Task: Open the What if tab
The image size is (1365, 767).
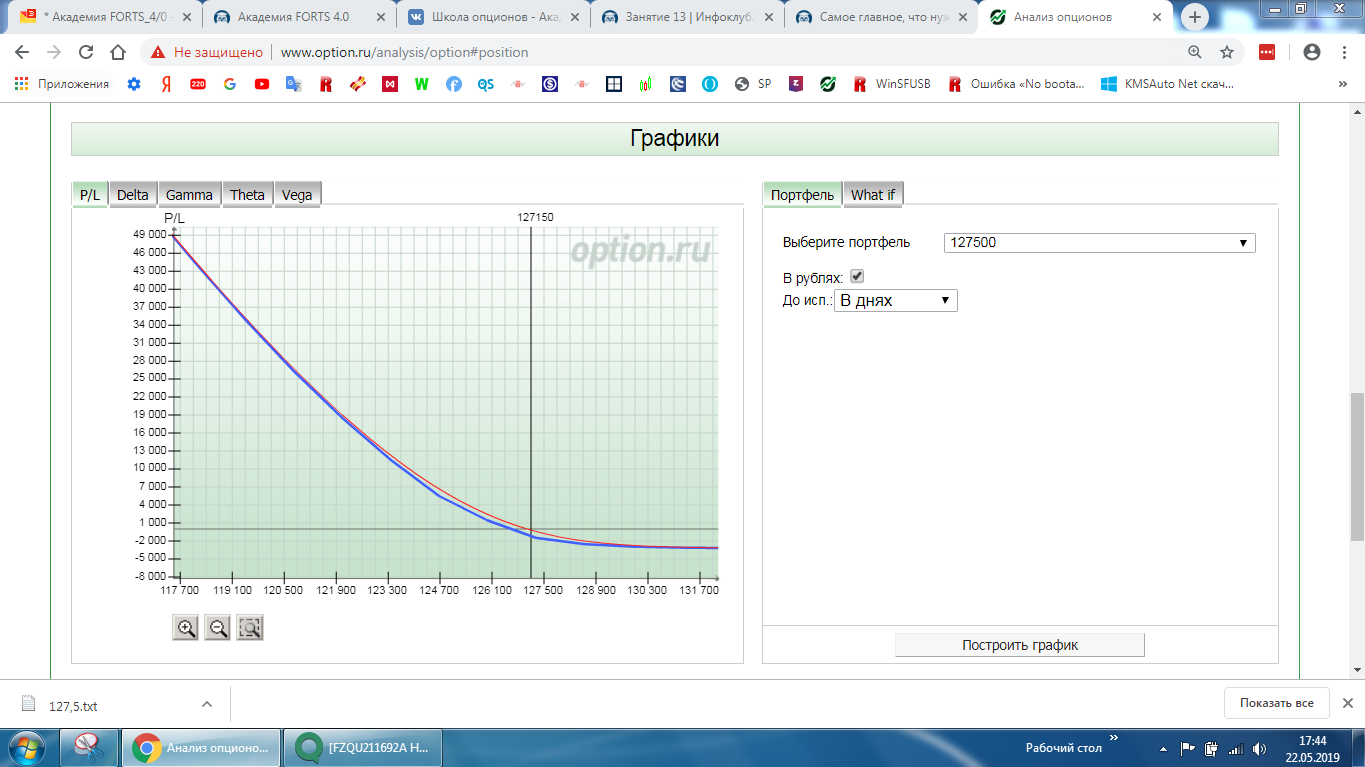Action: pyautogui.click(x=873, y=195)
